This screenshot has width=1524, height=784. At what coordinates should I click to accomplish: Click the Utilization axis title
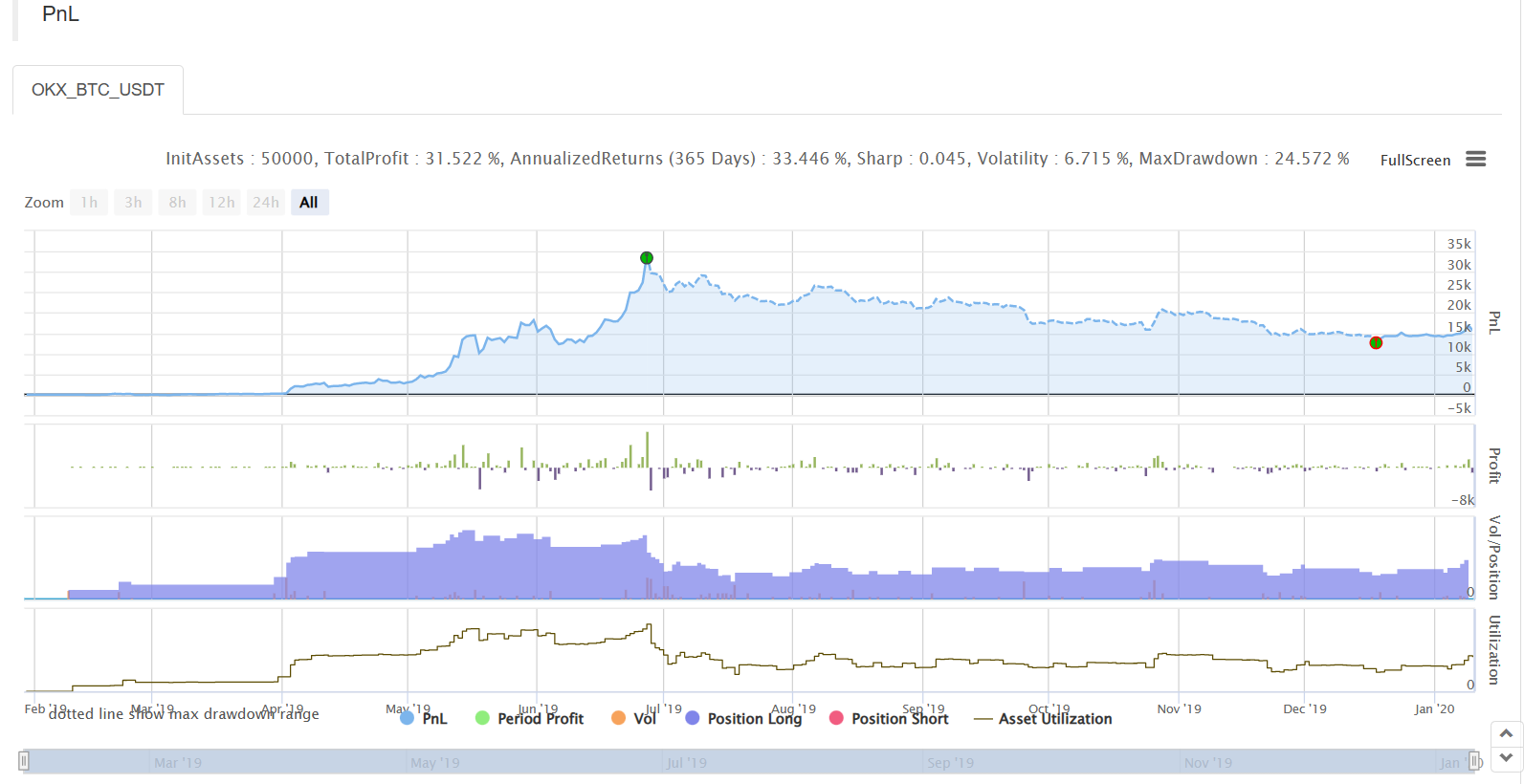point(1494,650)
